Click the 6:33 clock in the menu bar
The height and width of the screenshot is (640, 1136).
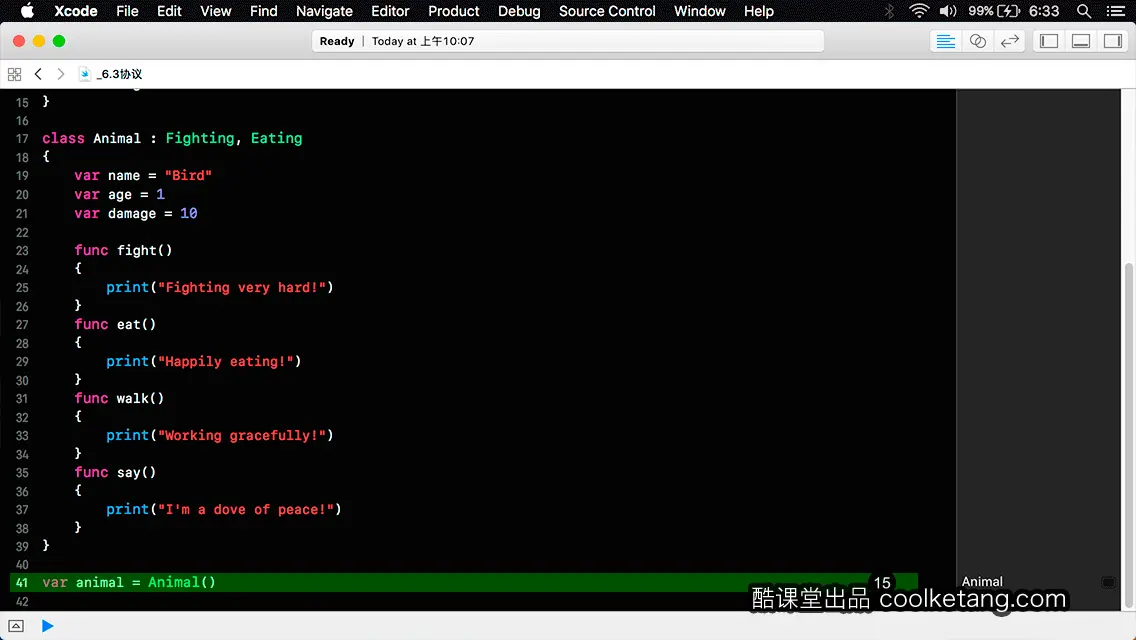tap(1044, 11)
